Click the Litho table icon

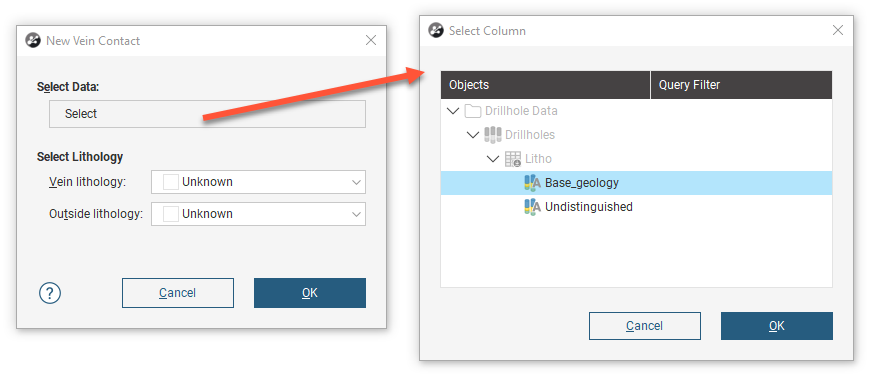pos(513,159)
